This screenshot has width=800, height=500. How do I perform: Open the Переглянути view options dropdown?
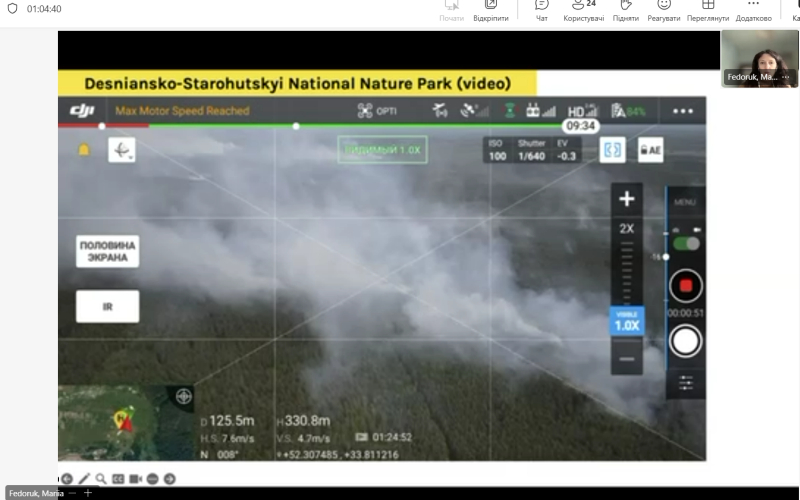(x=708, y=10)
